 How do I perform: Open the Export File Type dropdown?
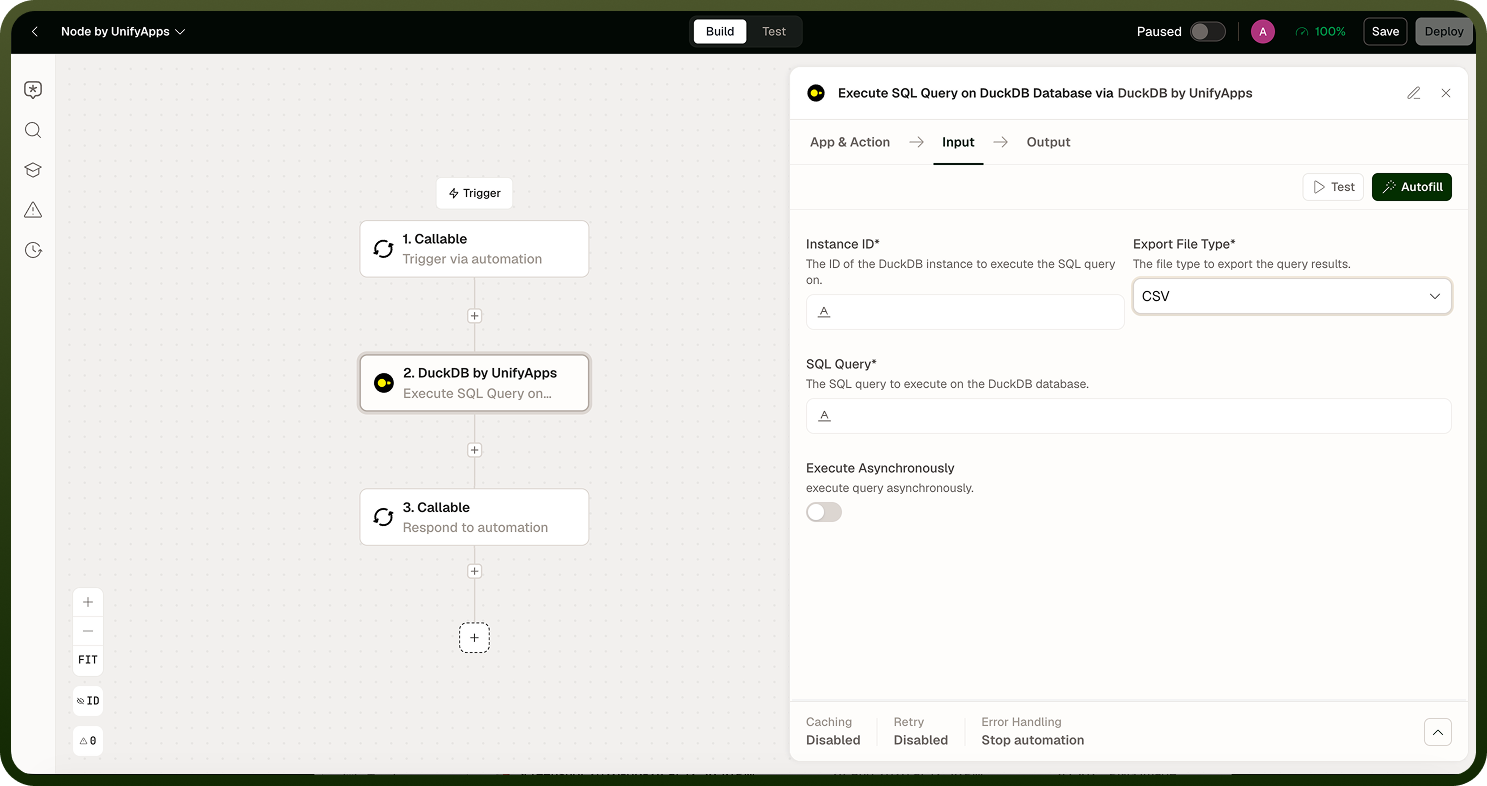pyautogui.click(x=1292, y=296)
